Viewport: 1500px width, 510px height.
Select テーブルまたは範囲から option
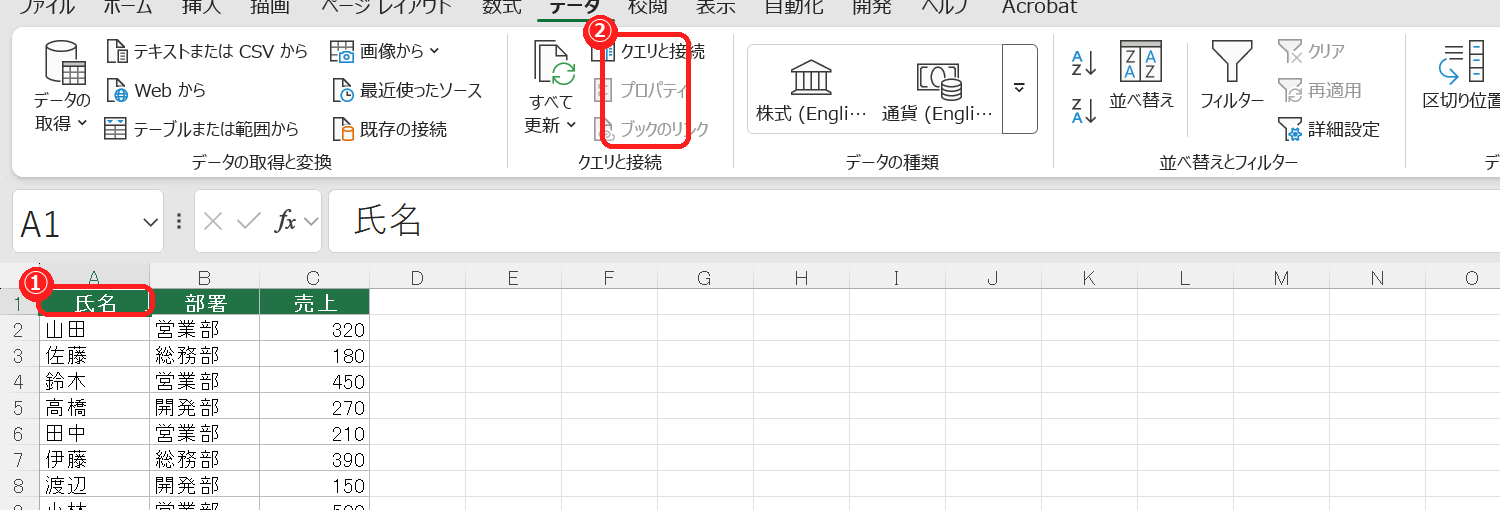pos(202,129)
